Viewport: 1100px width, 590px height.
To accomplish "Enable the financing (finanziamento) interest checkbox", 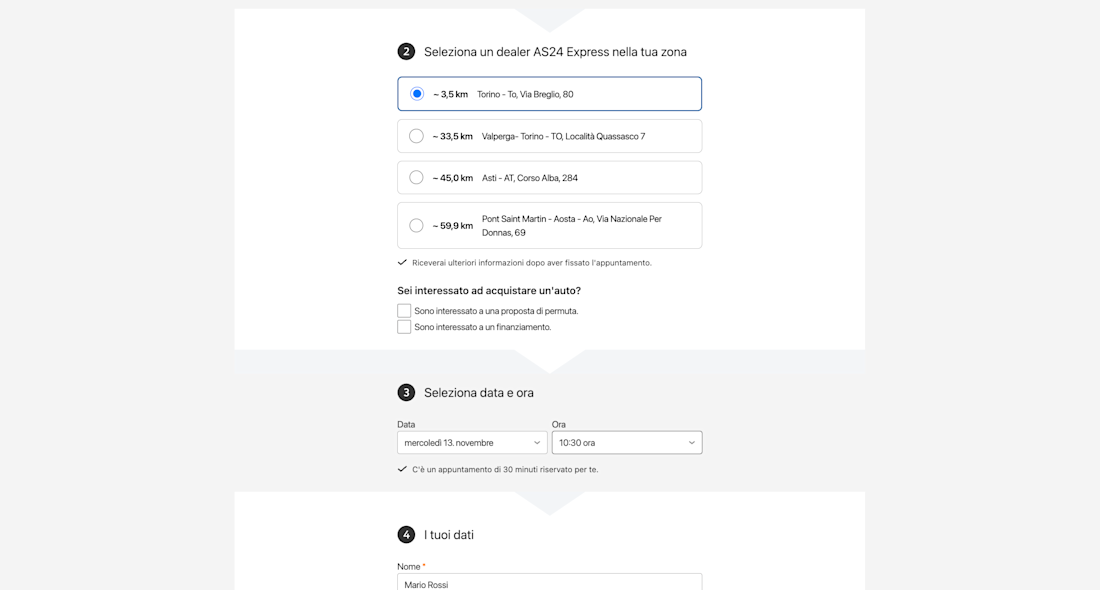I will pyautogui.click(x=404, y=327).
